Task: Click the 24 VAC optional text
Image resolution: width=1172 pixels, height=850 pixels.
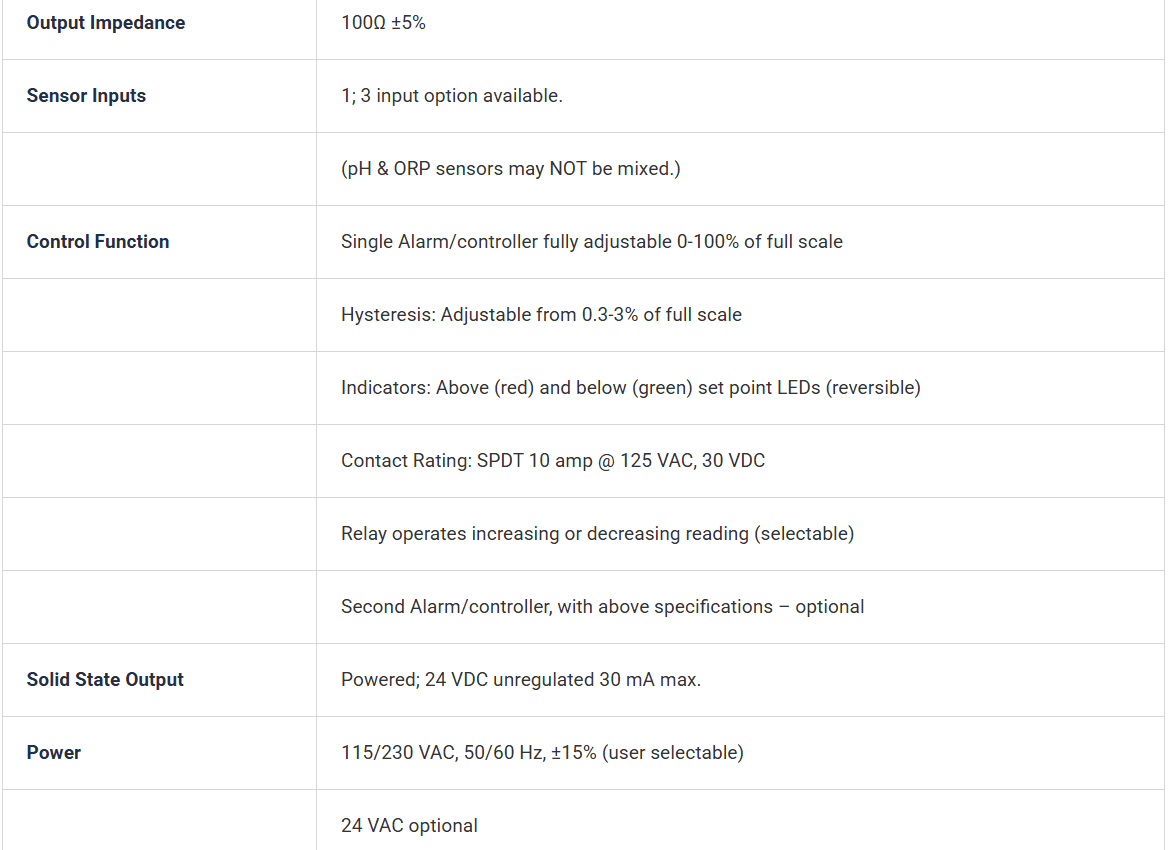Action: 409,825
